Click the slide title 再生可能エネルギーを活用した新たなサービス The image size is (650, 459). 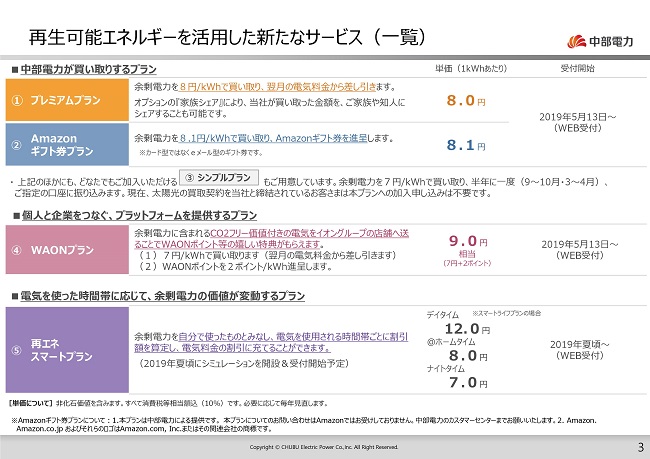[x=227, y=37]
